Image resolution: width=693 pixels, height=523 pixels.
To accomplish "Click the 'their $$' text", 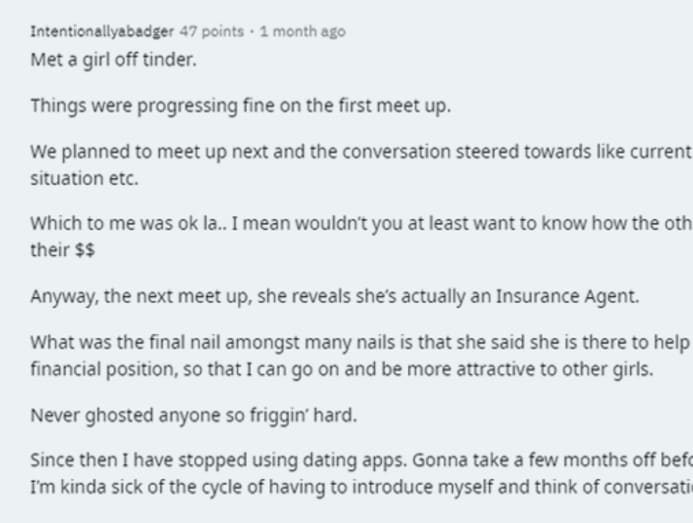I will [x=63, y=250].
